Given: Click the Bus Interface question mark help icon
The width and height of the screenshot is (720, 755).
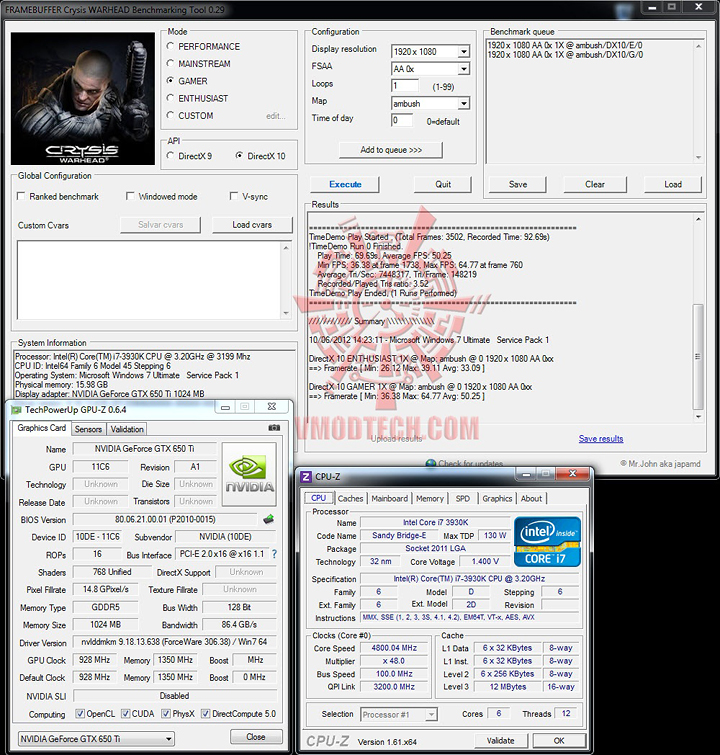Looking at the screenshot, I should click(x=275, y=554).
